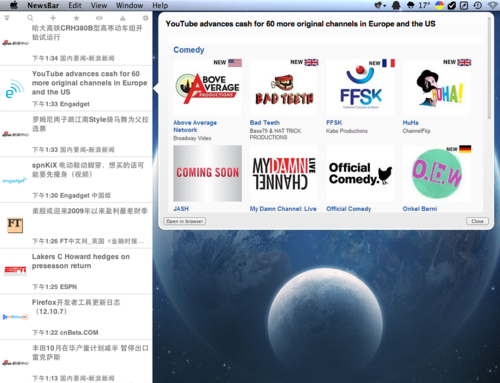
Task: Click the article headline in popup
Action: click(300, 24)
